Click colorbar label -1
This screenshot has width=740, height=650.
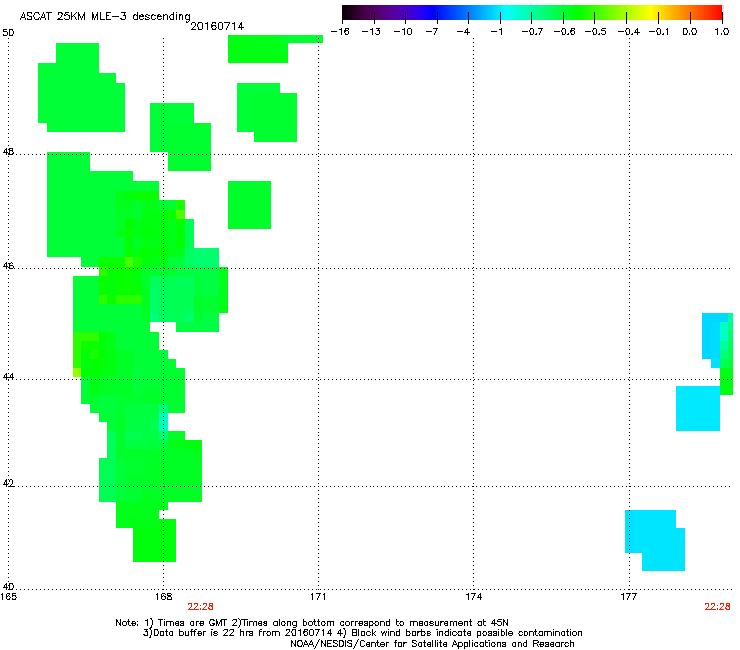click(x=496, y=32)
